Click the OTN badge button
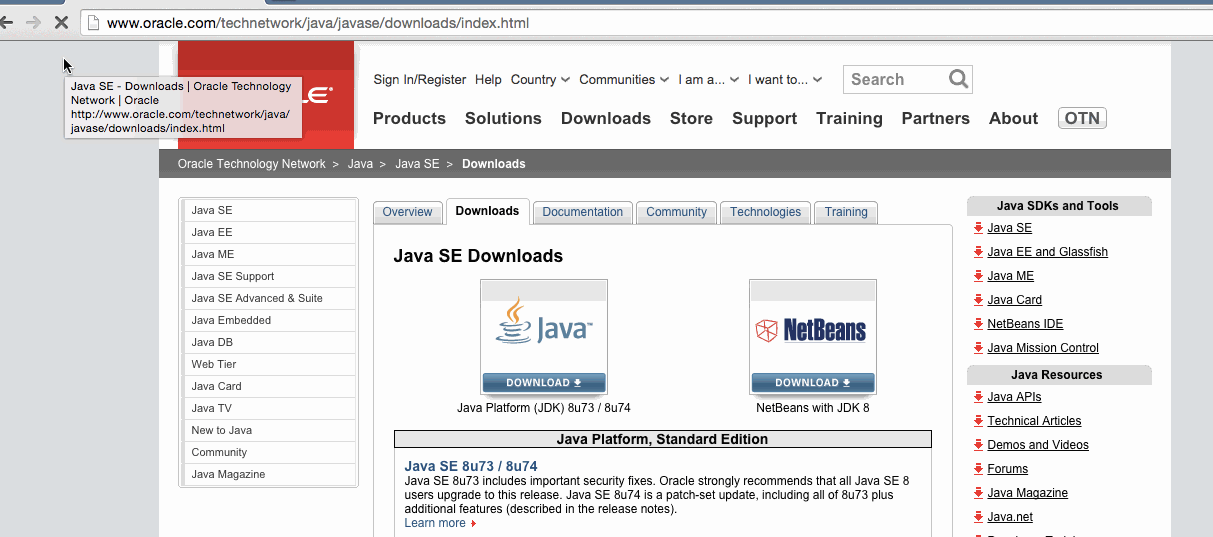The image size is (1213, 537). pos(1082,118)
